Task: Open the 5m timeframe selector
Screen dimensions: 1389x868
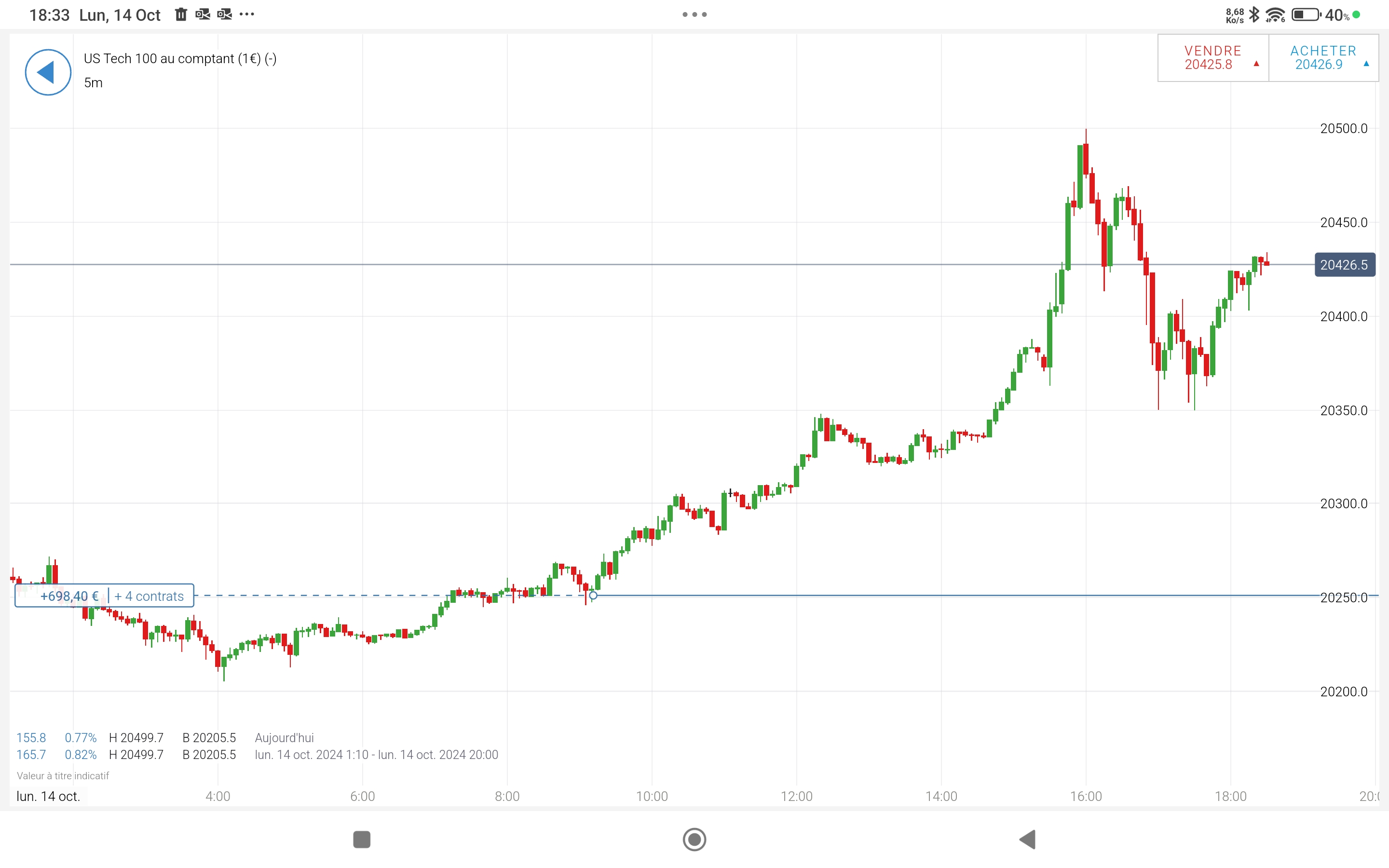Action: click(94, 82)
